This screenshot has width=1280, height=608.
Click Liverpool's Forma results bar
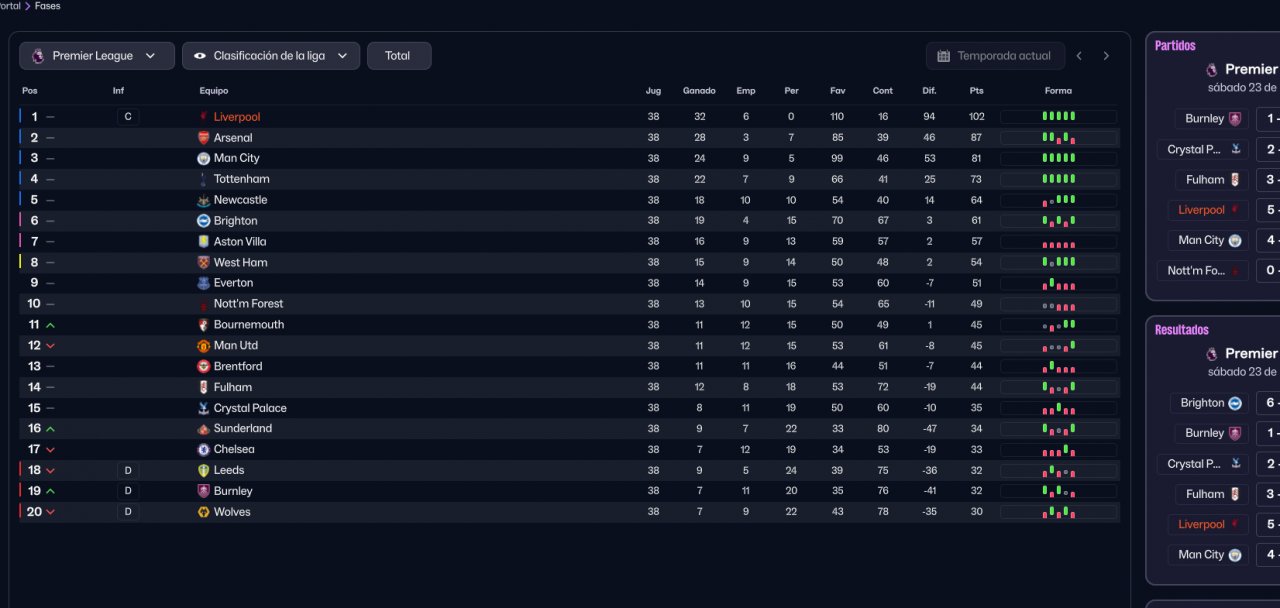(x=1058, y=117)
